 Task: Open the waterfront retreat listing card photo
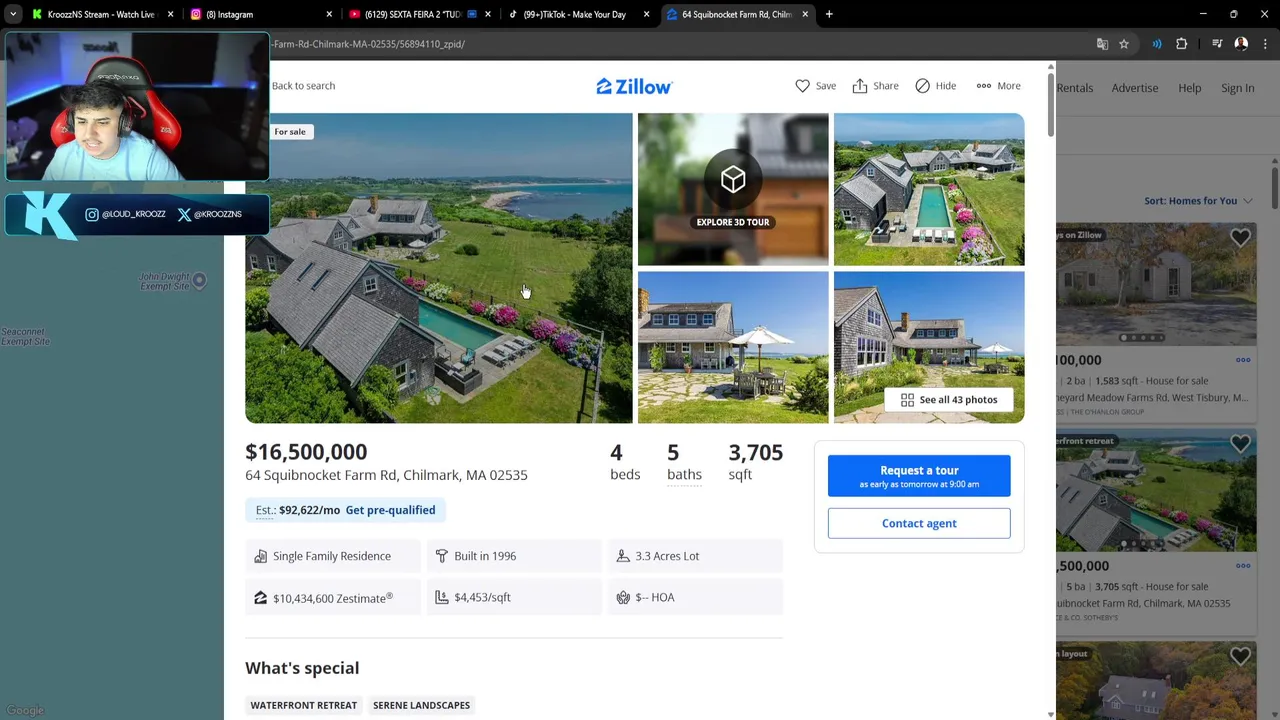(1156, 490)
